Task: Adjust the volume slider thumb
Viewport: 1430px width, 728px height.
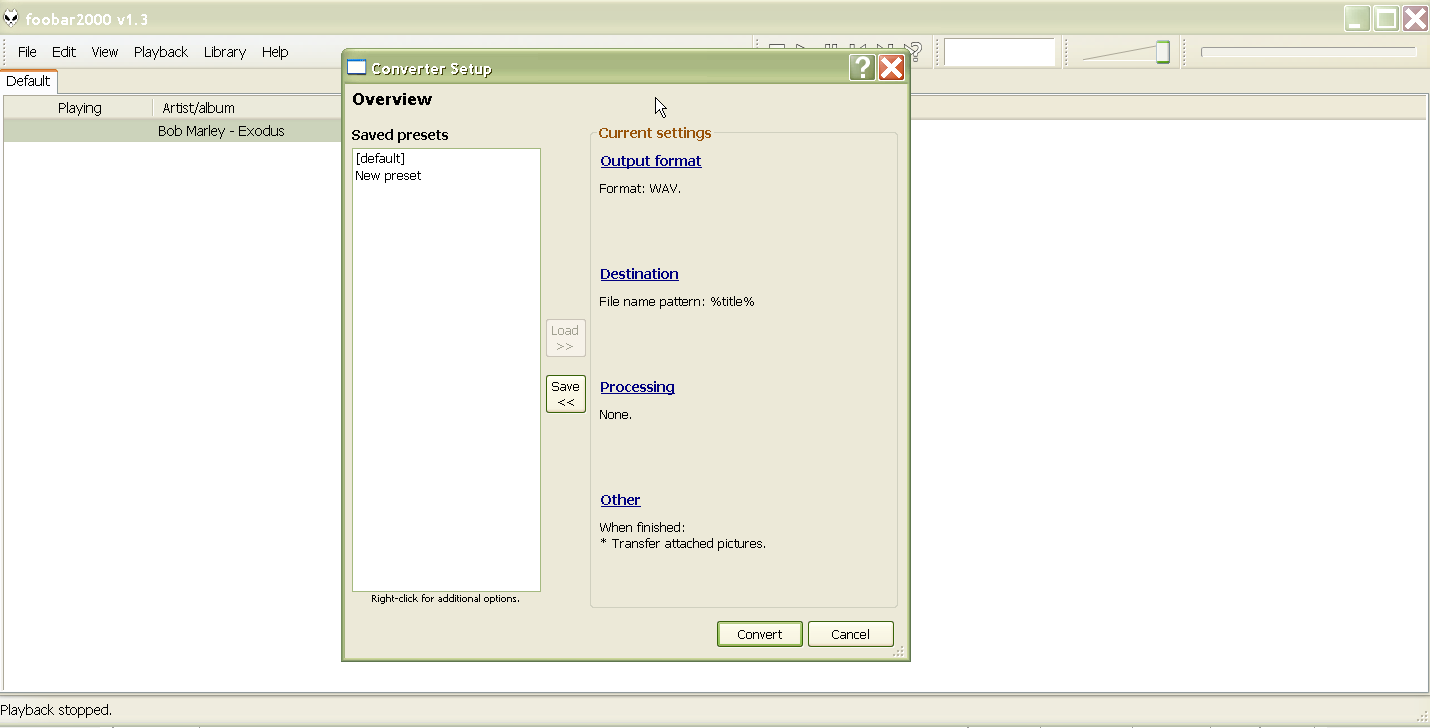Action: click(x=1162, y=52)
